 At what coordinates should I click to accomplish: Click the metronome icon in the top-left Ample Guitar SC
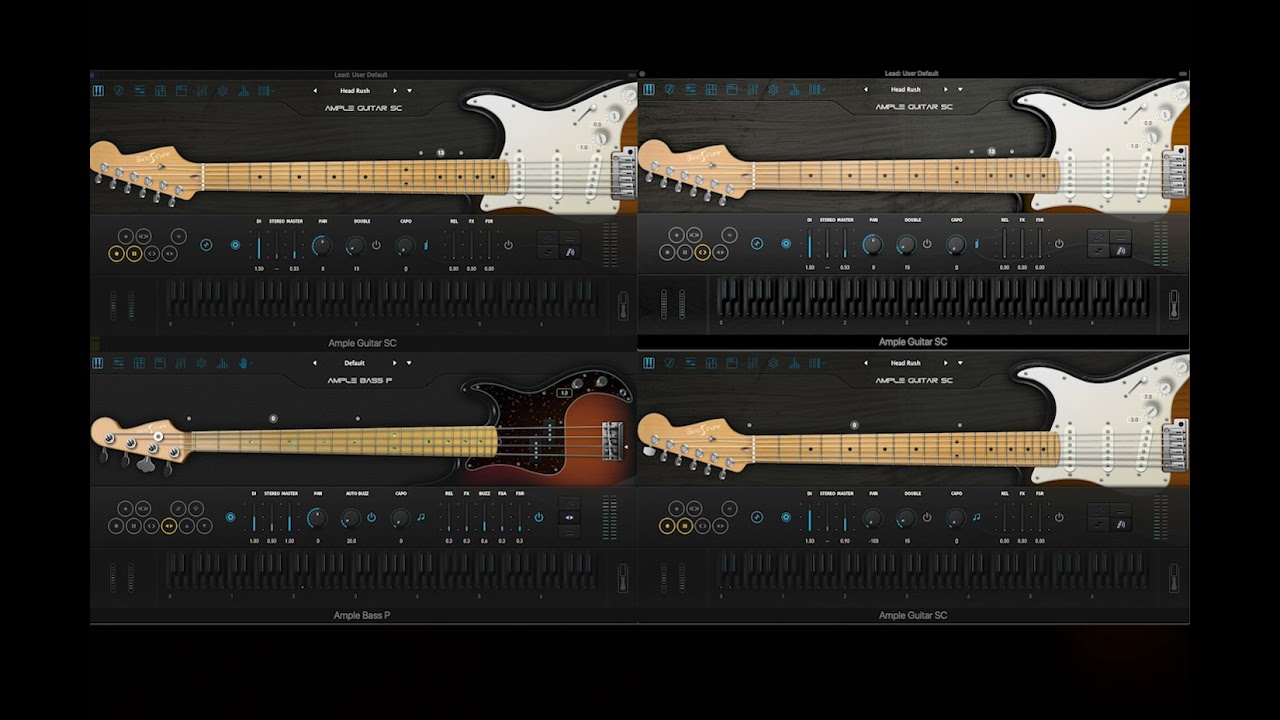point(570,252)
